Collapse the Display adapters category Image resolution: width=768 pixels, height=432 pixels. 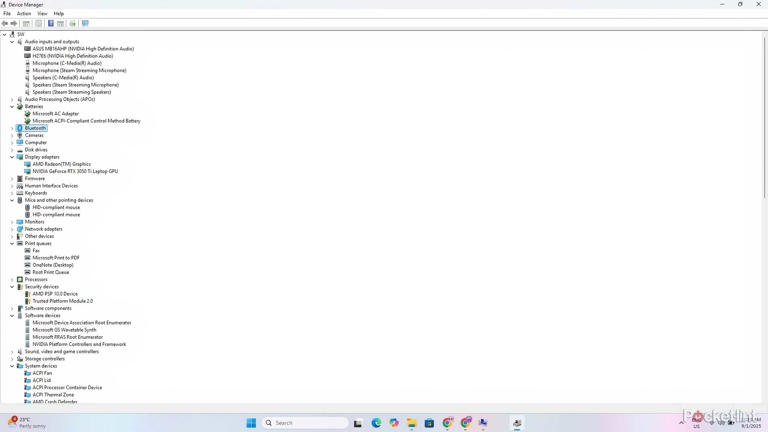coord(12,157)
